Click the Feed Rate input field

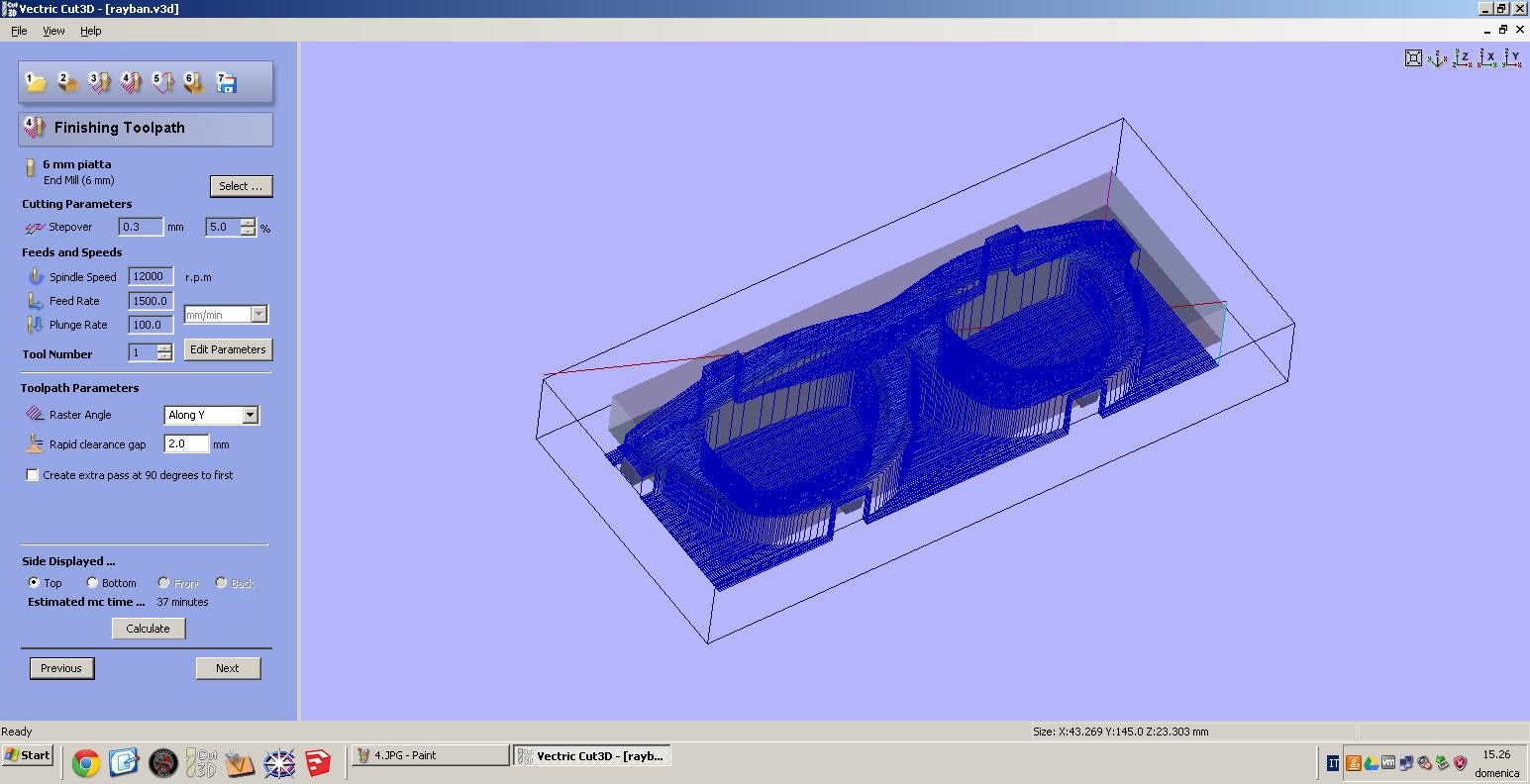(x=151, y=300)
